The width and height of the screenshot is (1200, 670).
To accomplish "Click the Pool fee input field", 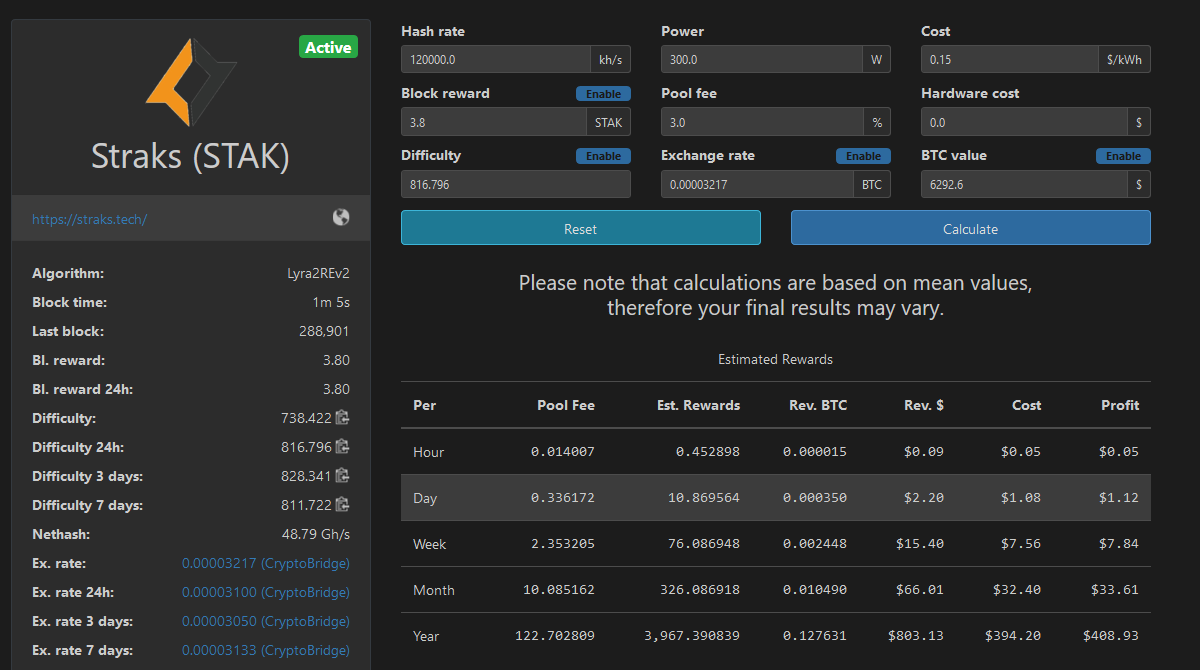I will coord(761,121).
